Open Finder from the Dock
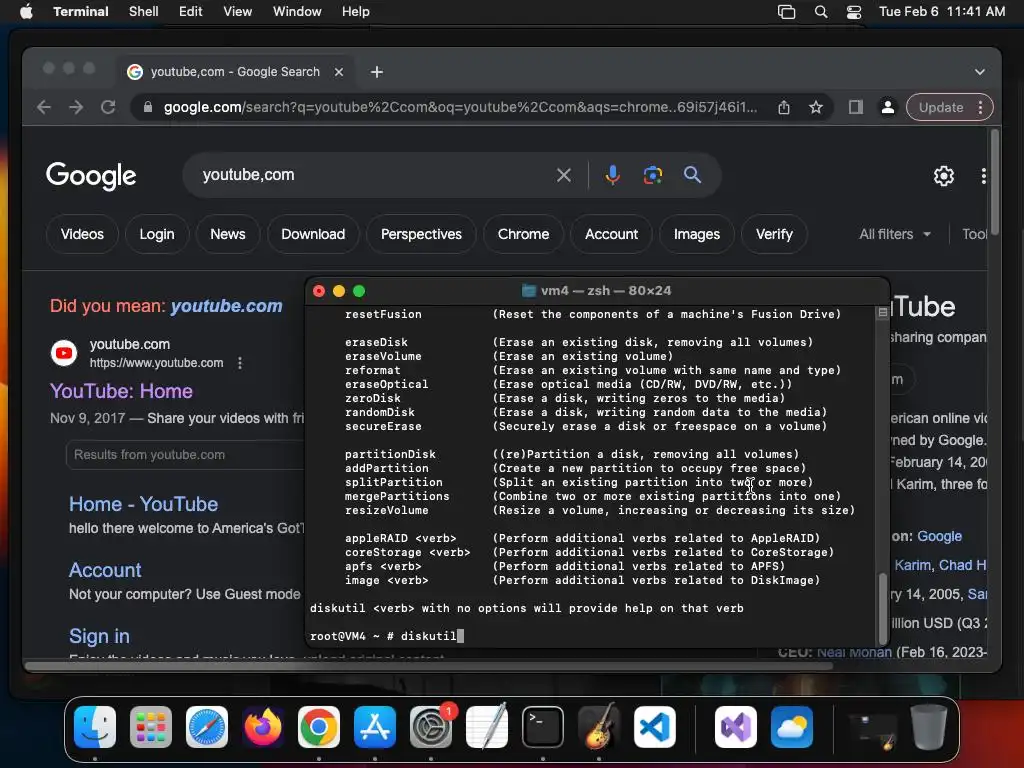The height and width of the screenshot is (768, 1024). click(95, 727)
